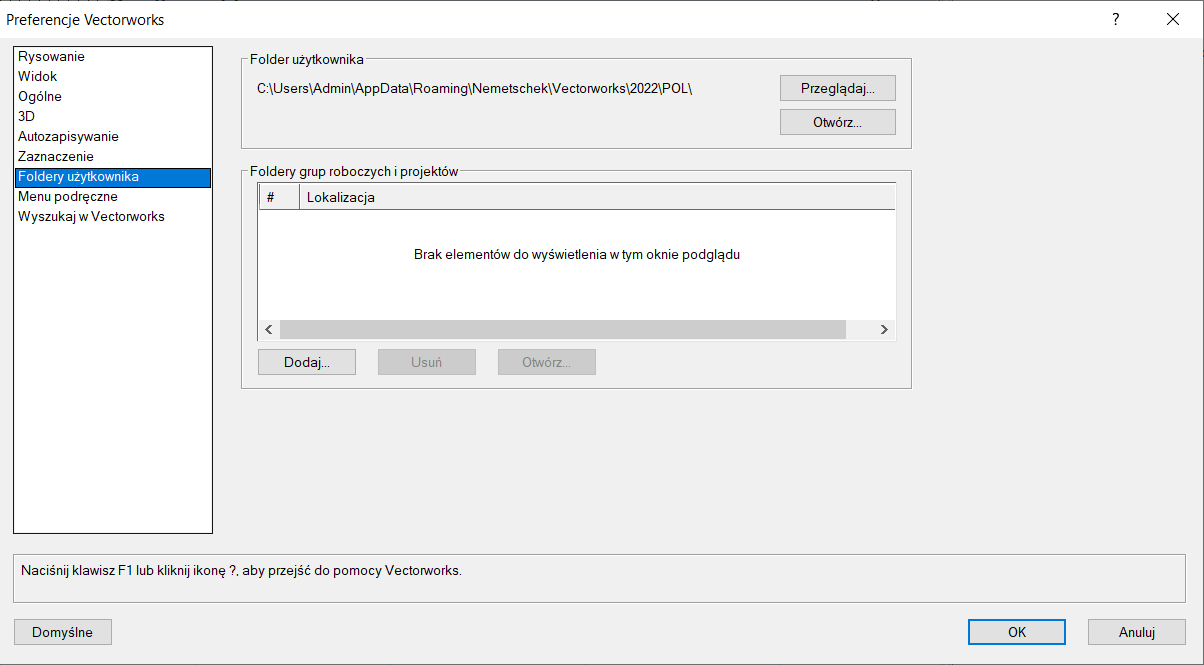Choose Ogólne in the category list
Image resolution: width=1204 pixels, height=665 pixels.
pyautogui.click(x=113, y=97)
